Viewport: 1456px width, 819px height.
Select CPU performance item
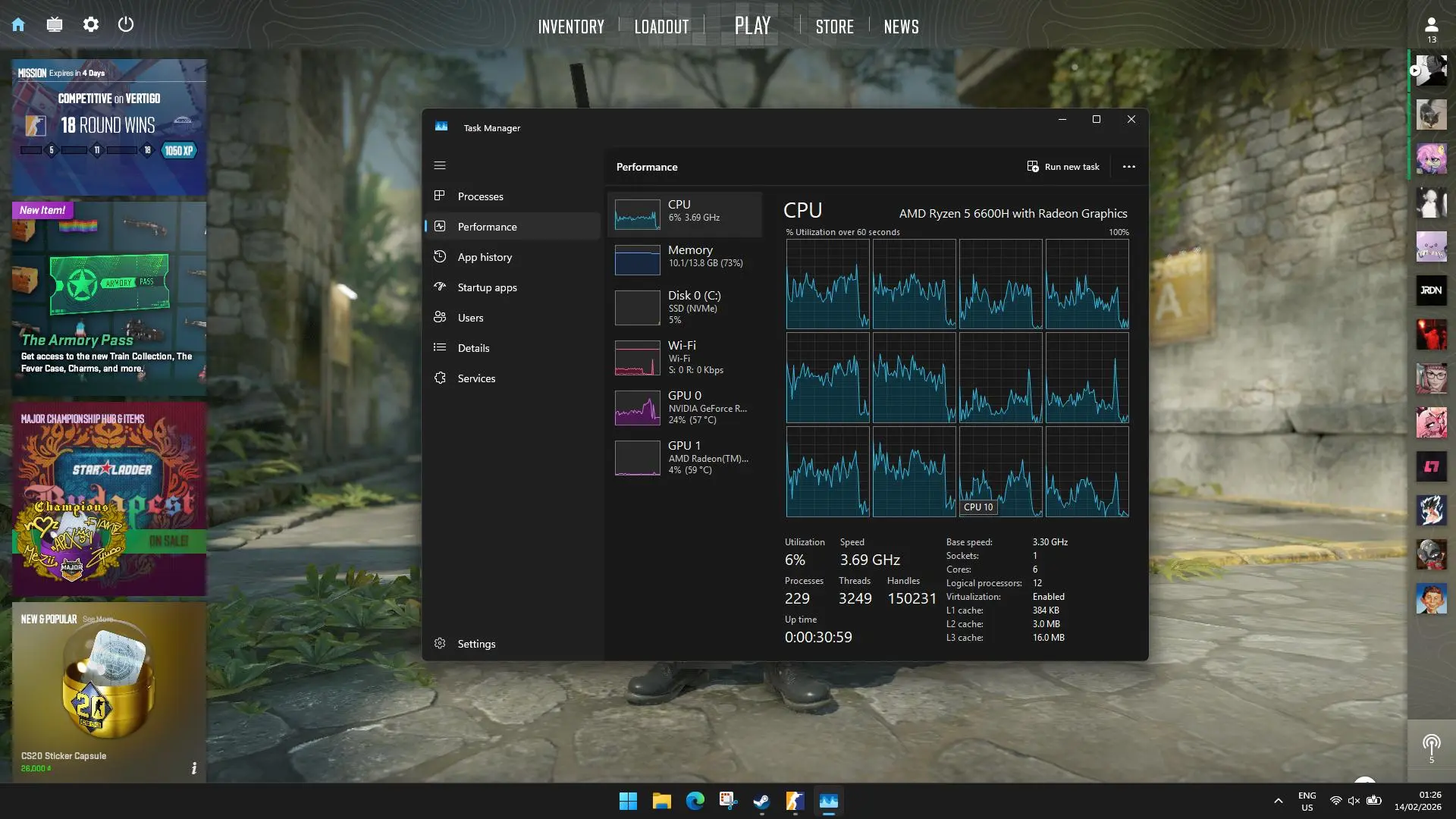685,214
